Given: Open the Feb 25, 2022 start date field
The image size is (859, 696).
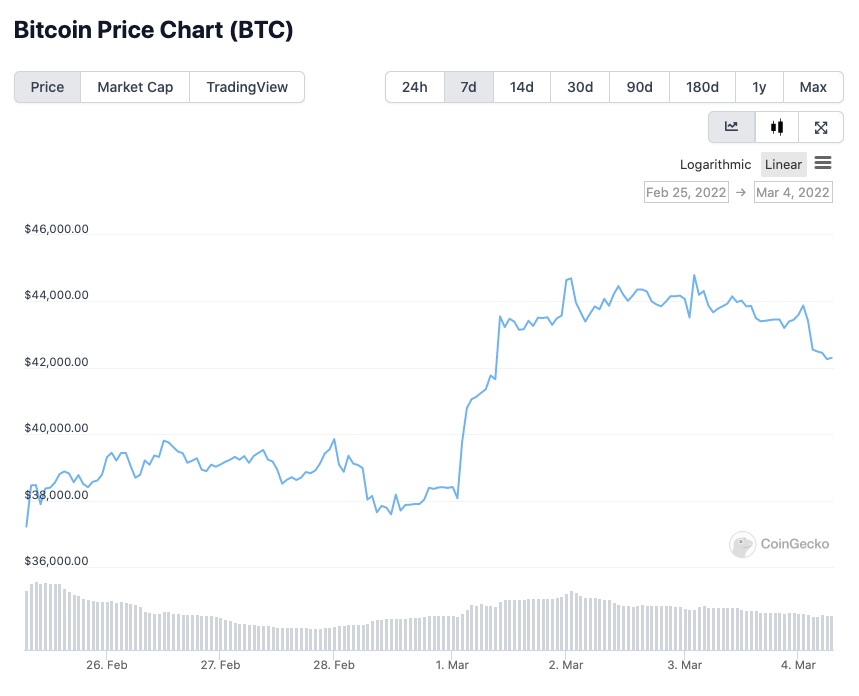Looking at the screenshot, I should tap(686, 192).
